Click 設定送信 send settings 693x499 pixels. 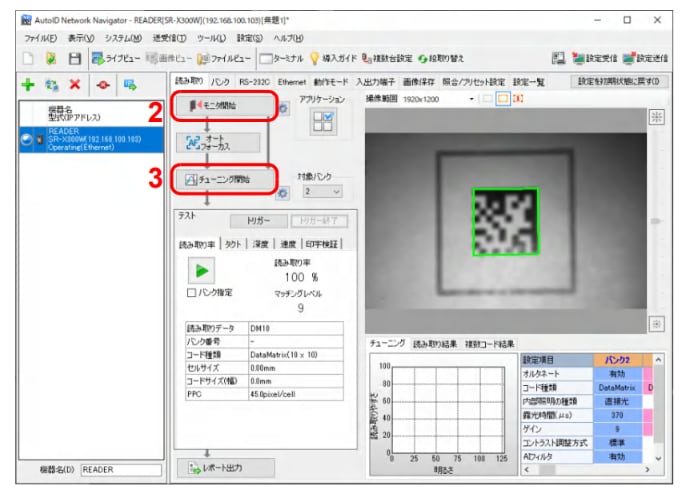646,58
